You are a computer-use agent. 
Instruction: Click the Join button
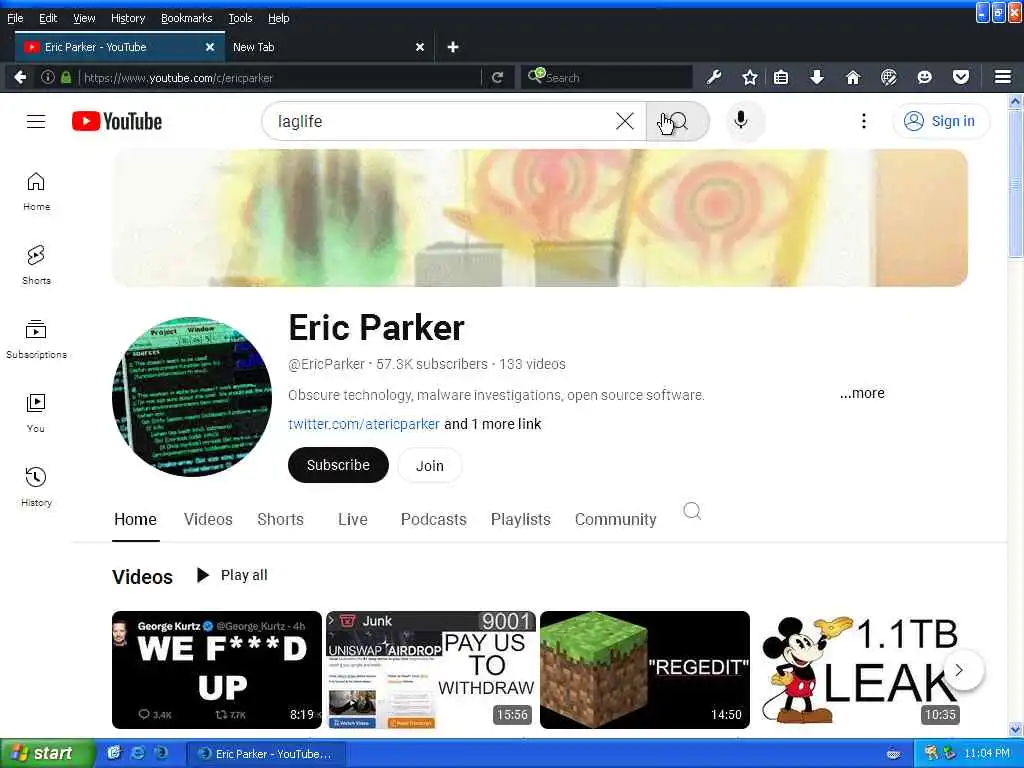tap(430, 466)
